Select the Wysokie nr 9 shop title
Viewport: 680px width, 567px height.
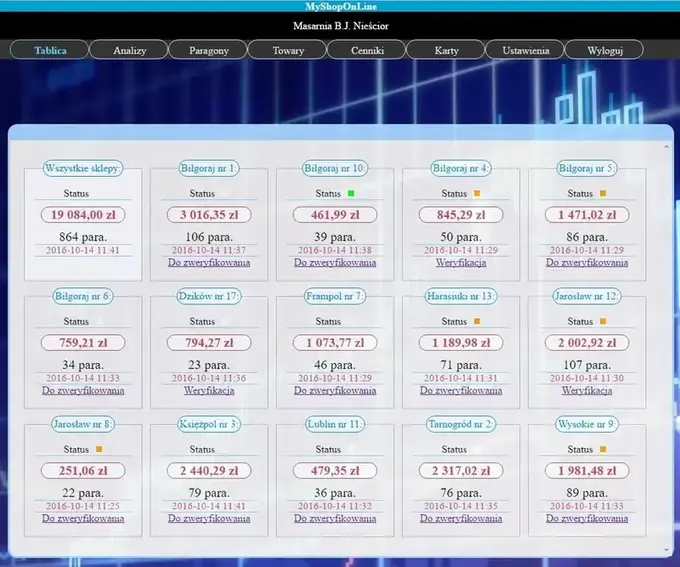[587, 424]
